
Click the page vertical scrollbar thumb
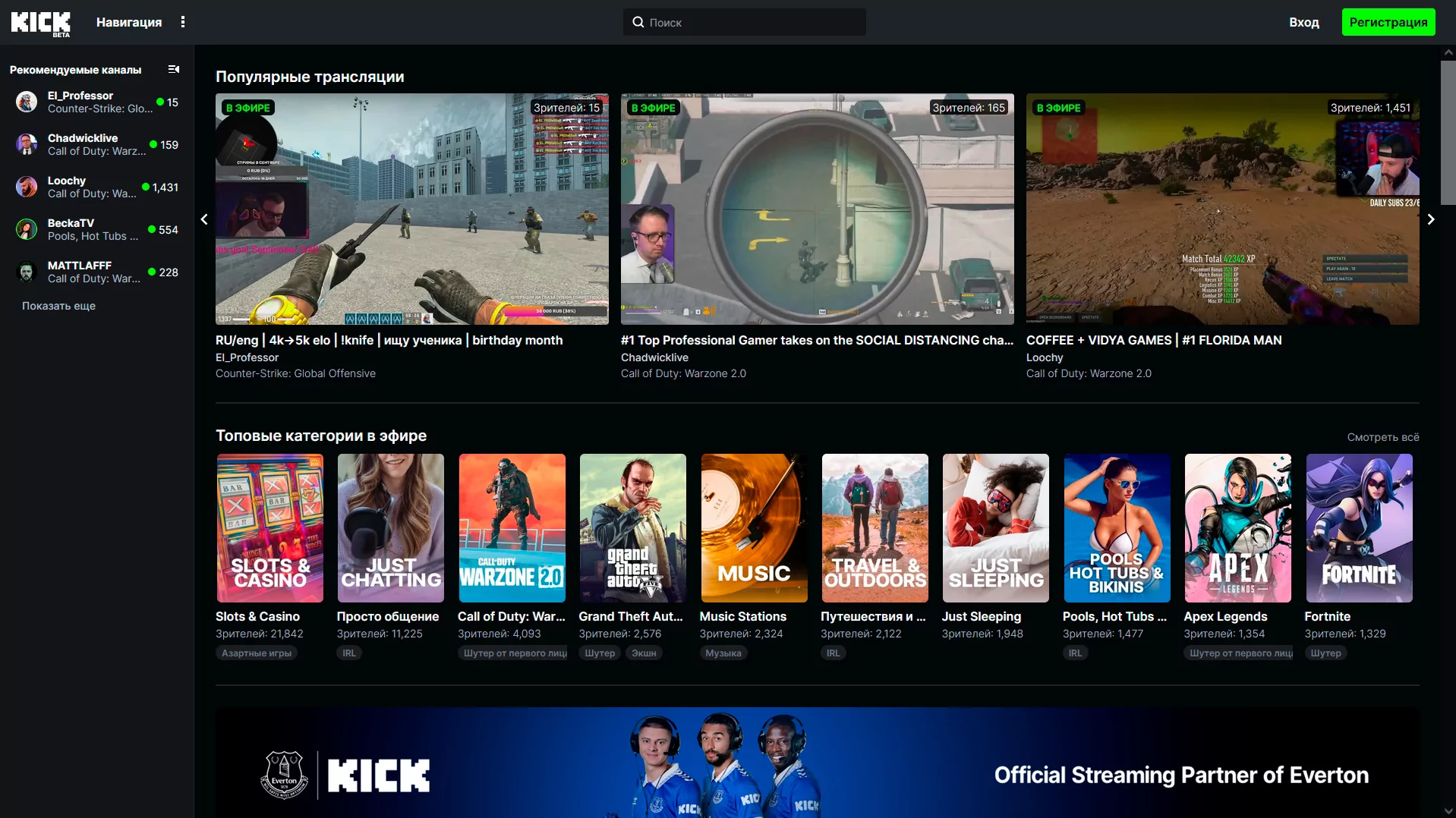click(x=1448, y=133)
